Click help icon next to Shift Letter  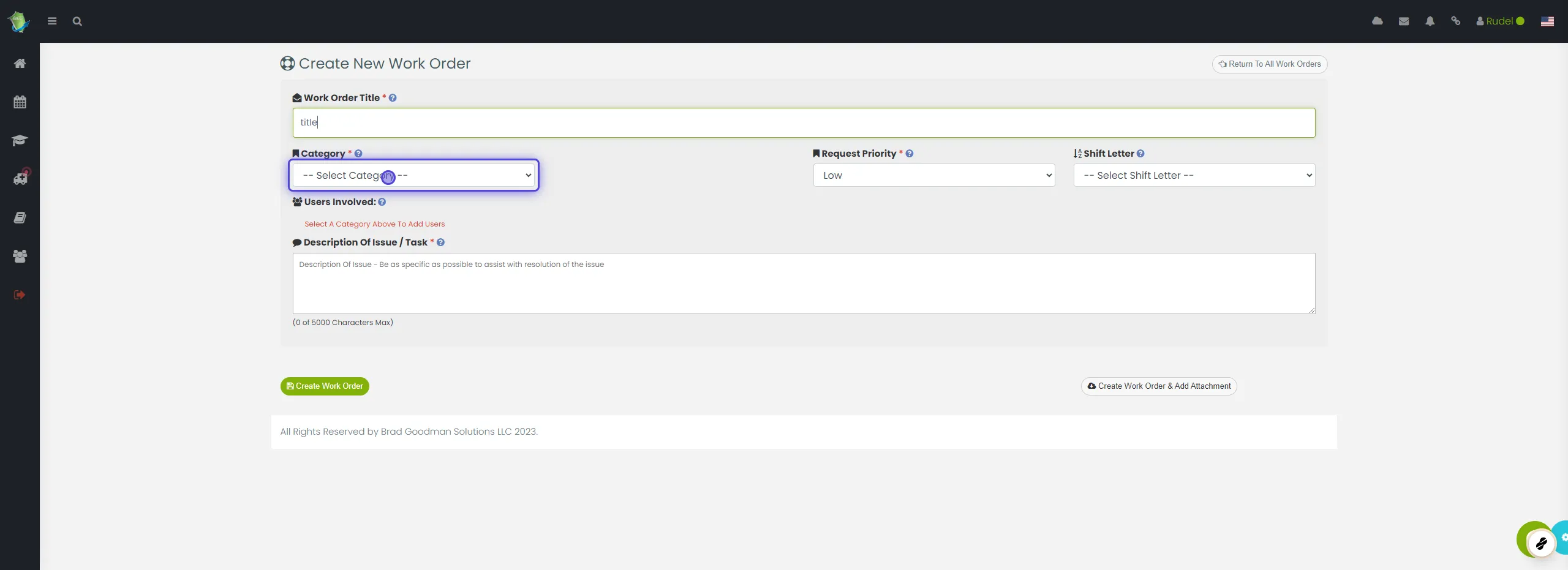(x=1140, y=154)
